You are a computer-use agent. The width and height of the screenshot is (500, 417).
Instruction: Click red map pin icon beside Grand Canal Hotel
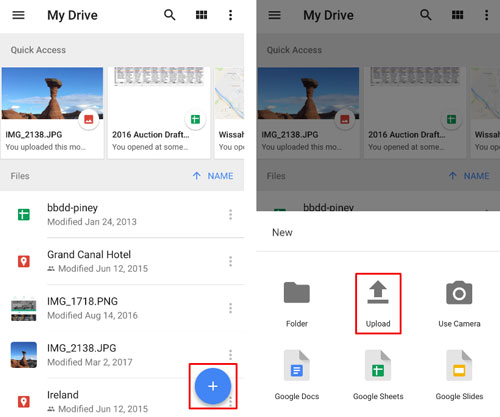tap(24, 261)
